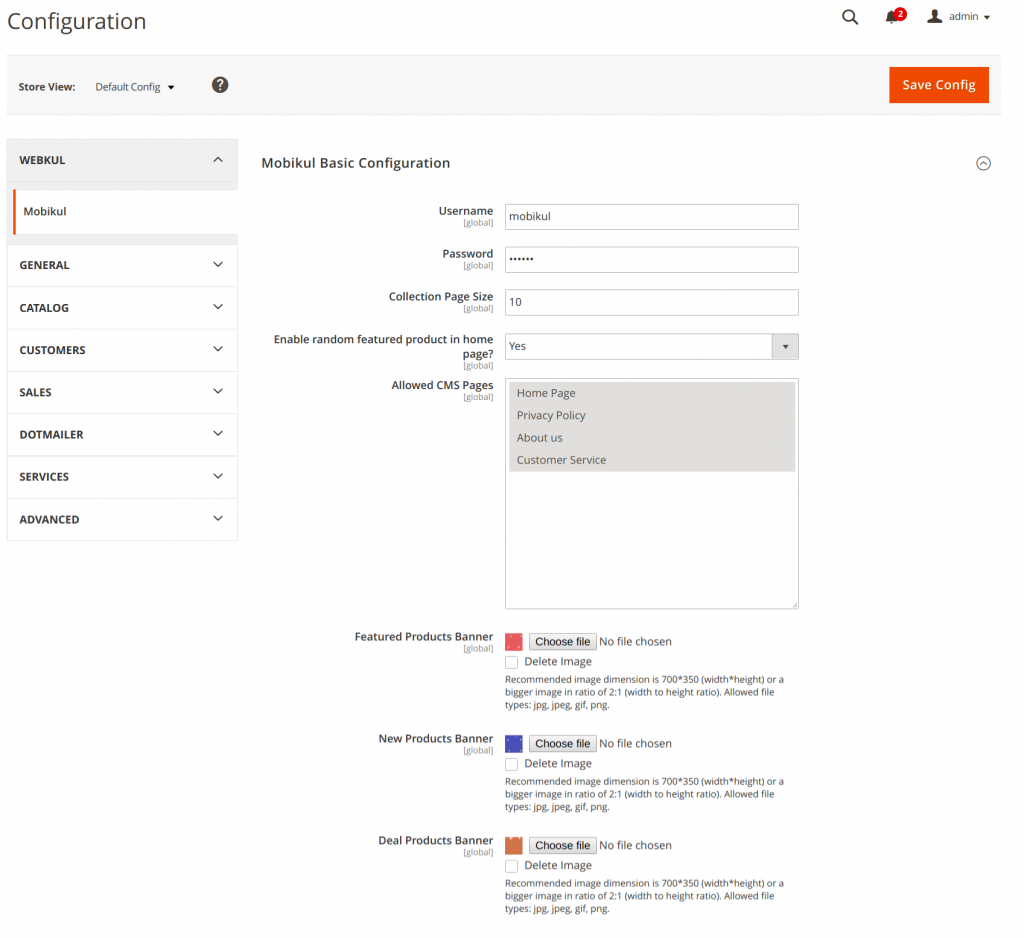Click the admin user account icon
The image size is (1024, 938).
(935, 17)
